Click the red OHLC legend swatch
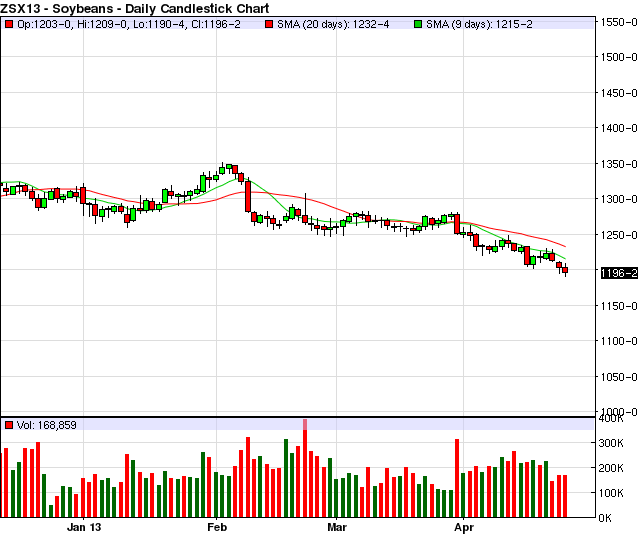 coord(9,24)
